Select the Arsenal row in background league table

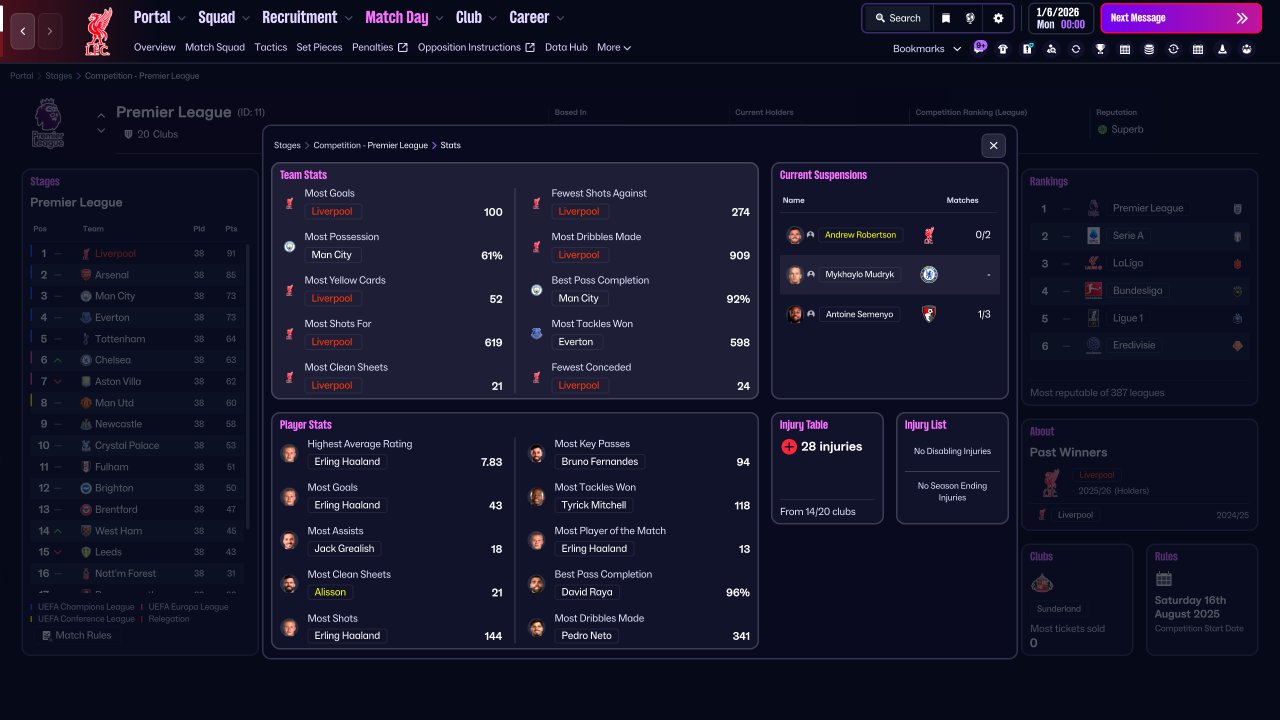point(137,275)
